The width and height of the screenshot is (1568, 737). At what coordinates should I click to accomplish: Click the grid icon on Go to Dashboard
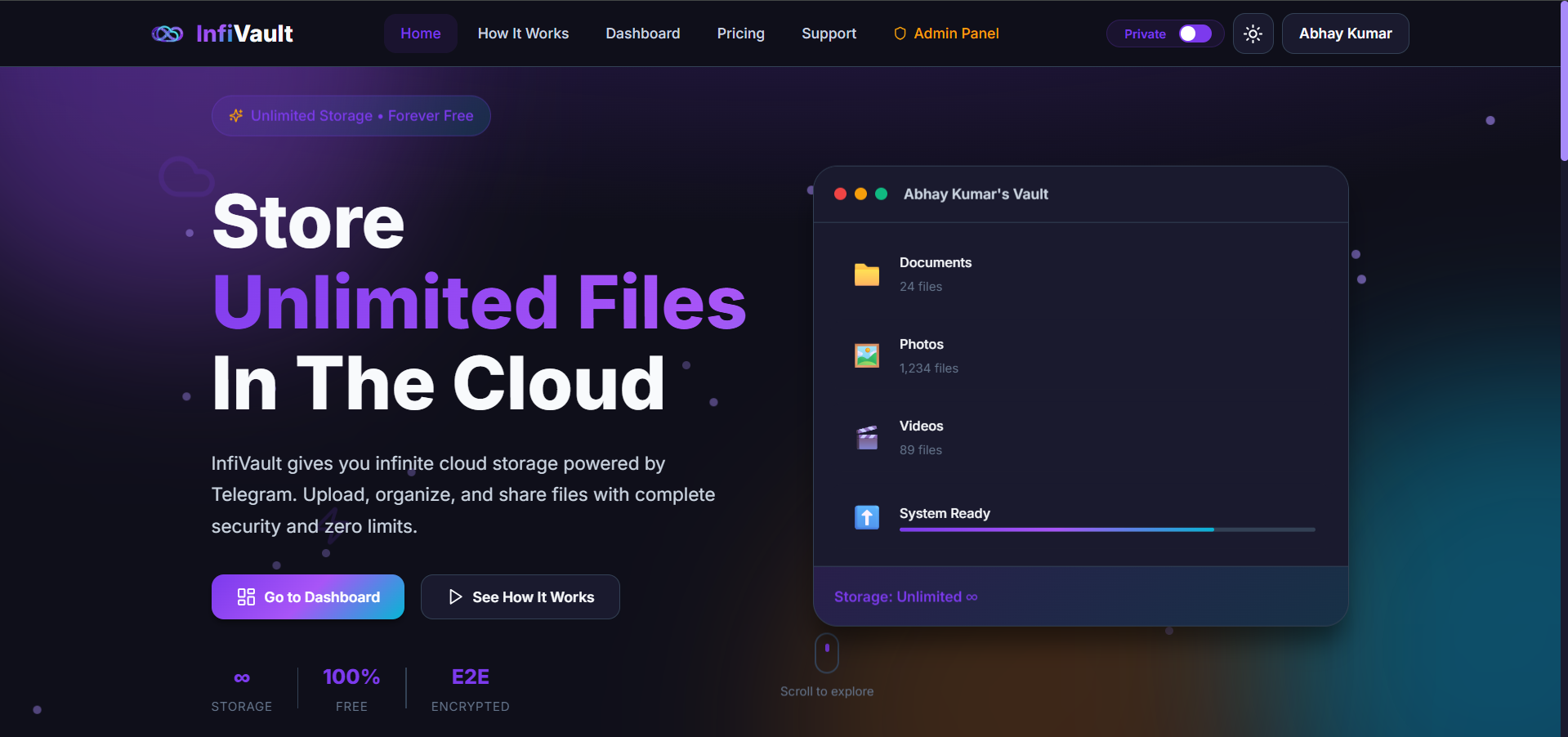246,597
